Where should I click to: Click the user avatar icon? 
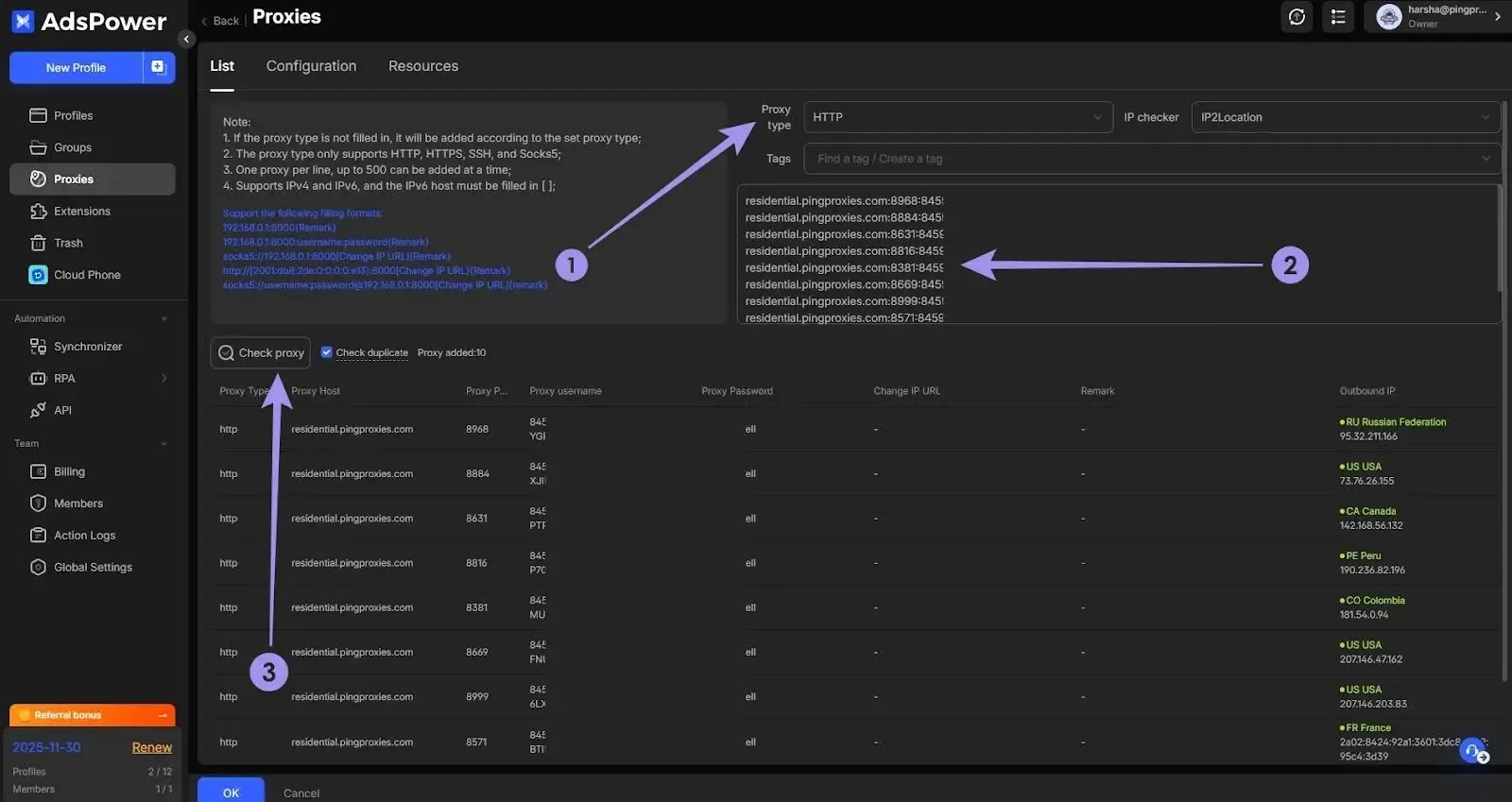[x=1388, y=17]
